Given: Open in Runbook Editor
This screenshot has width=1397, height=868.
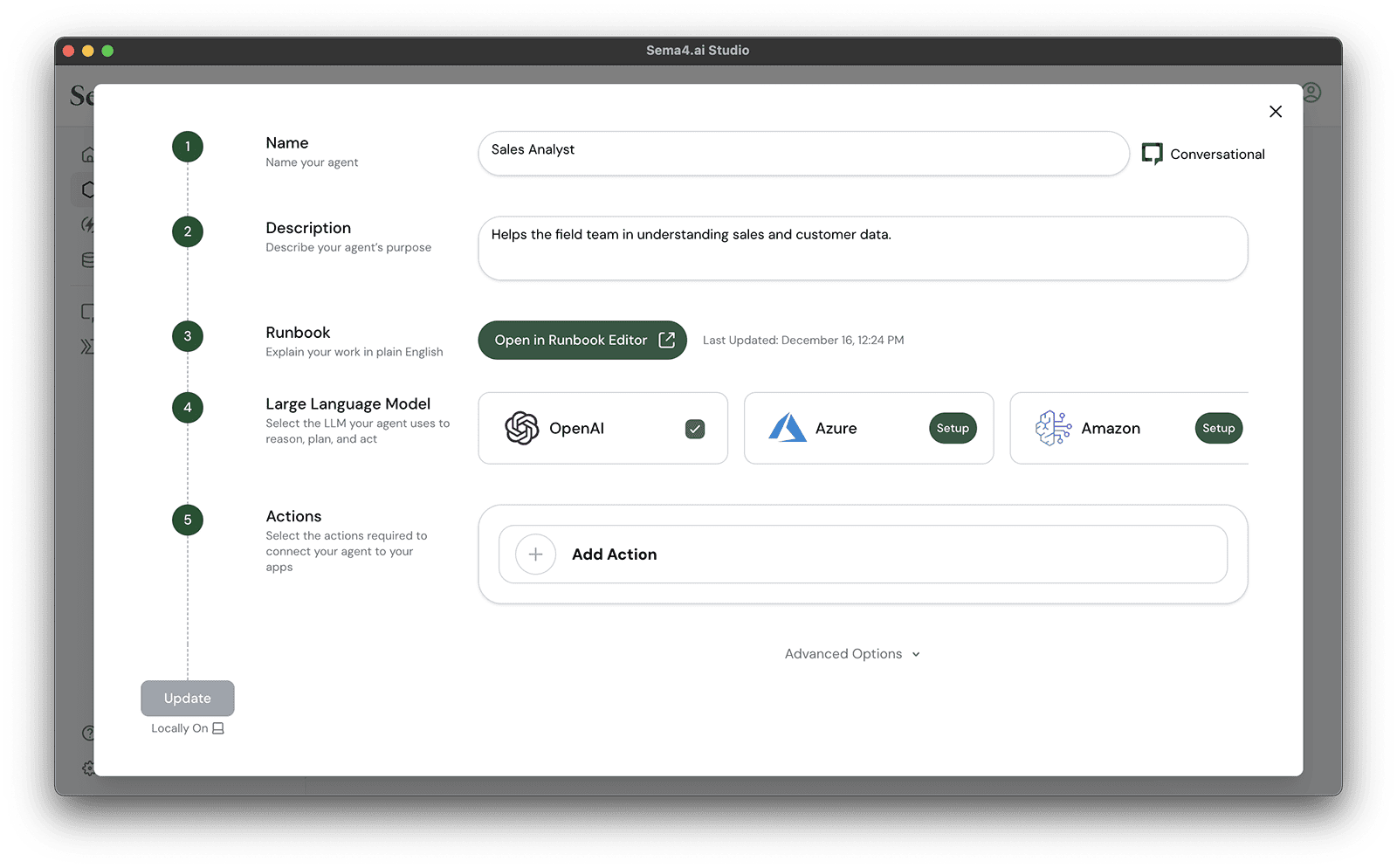Looking at the screenshot, I should (582, 340).
